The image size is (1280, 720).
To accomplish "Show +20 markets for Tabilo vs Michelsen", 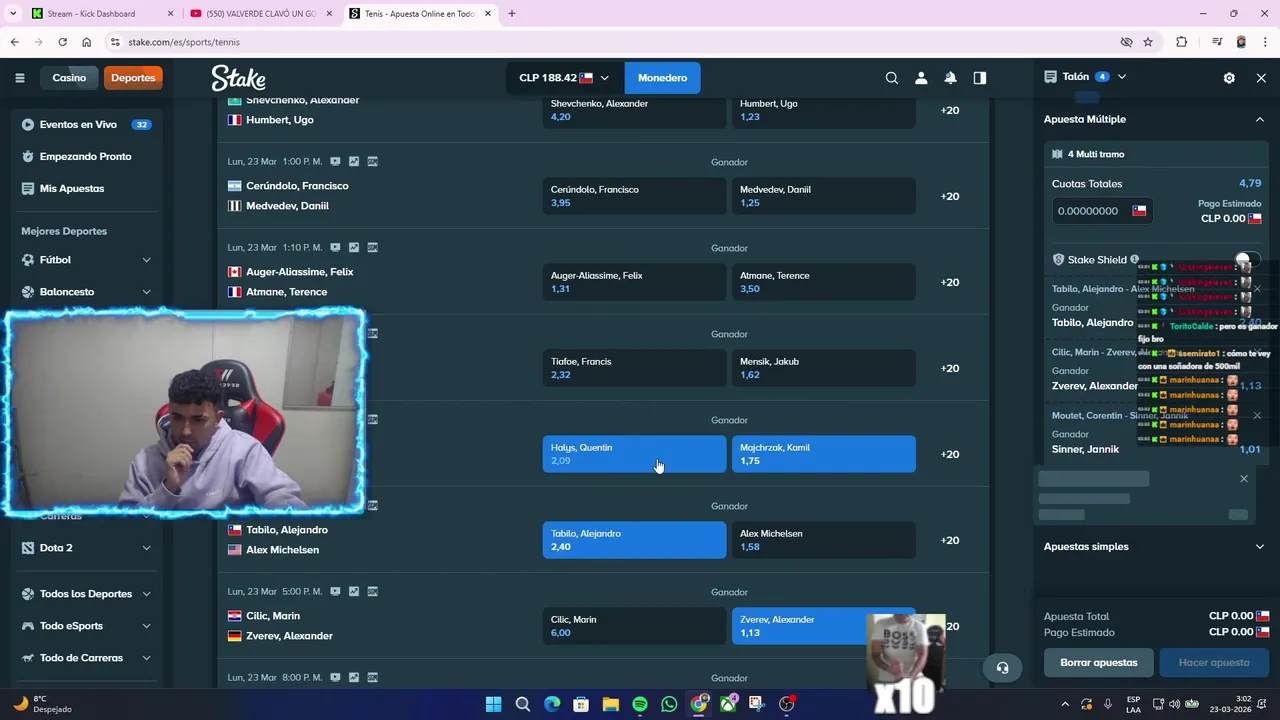I will [x=950, y=540].
